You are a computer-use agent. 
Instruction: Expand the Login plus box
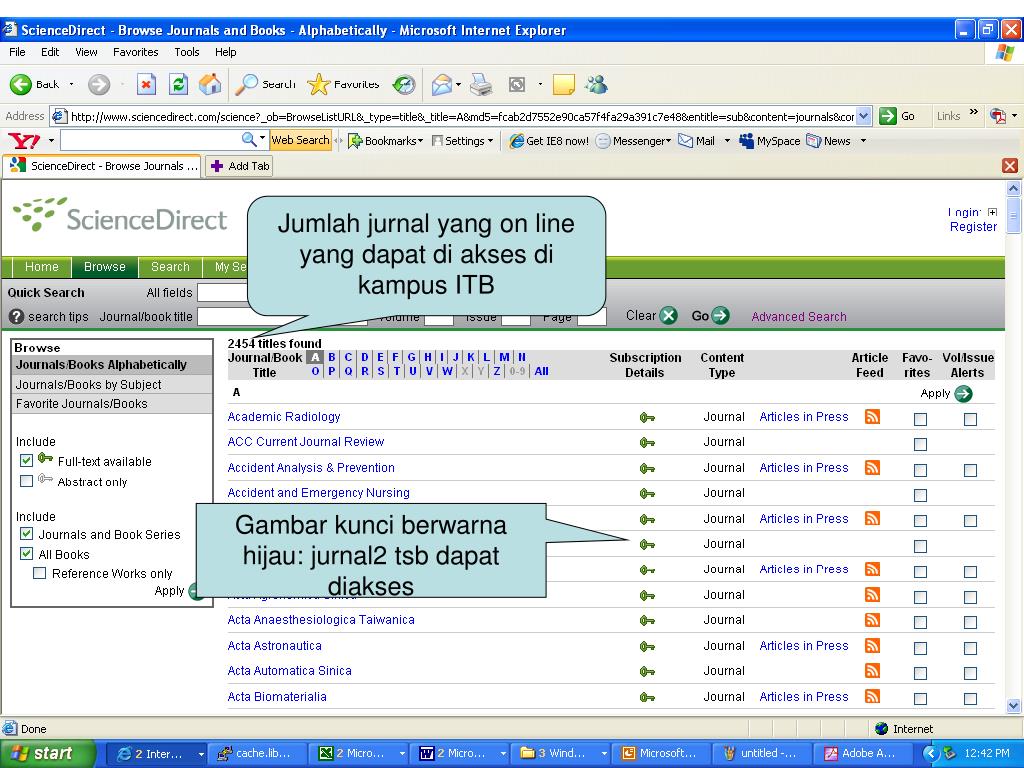(x=993, y=212)
